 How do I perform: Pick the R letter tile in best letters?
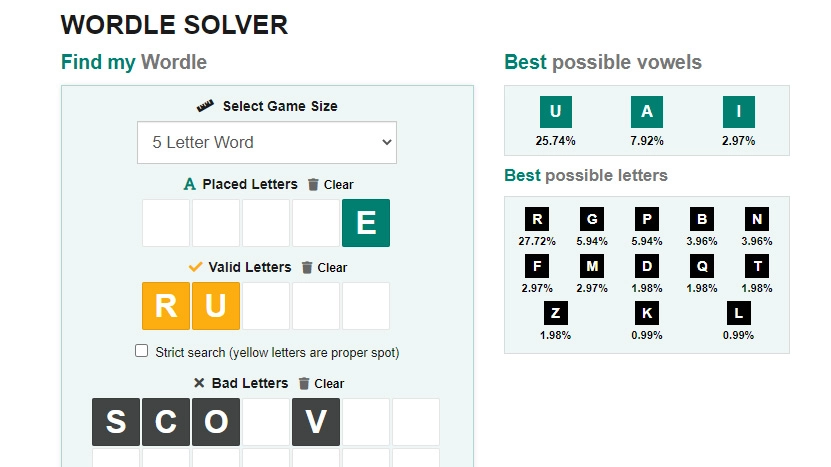[537, 219]
